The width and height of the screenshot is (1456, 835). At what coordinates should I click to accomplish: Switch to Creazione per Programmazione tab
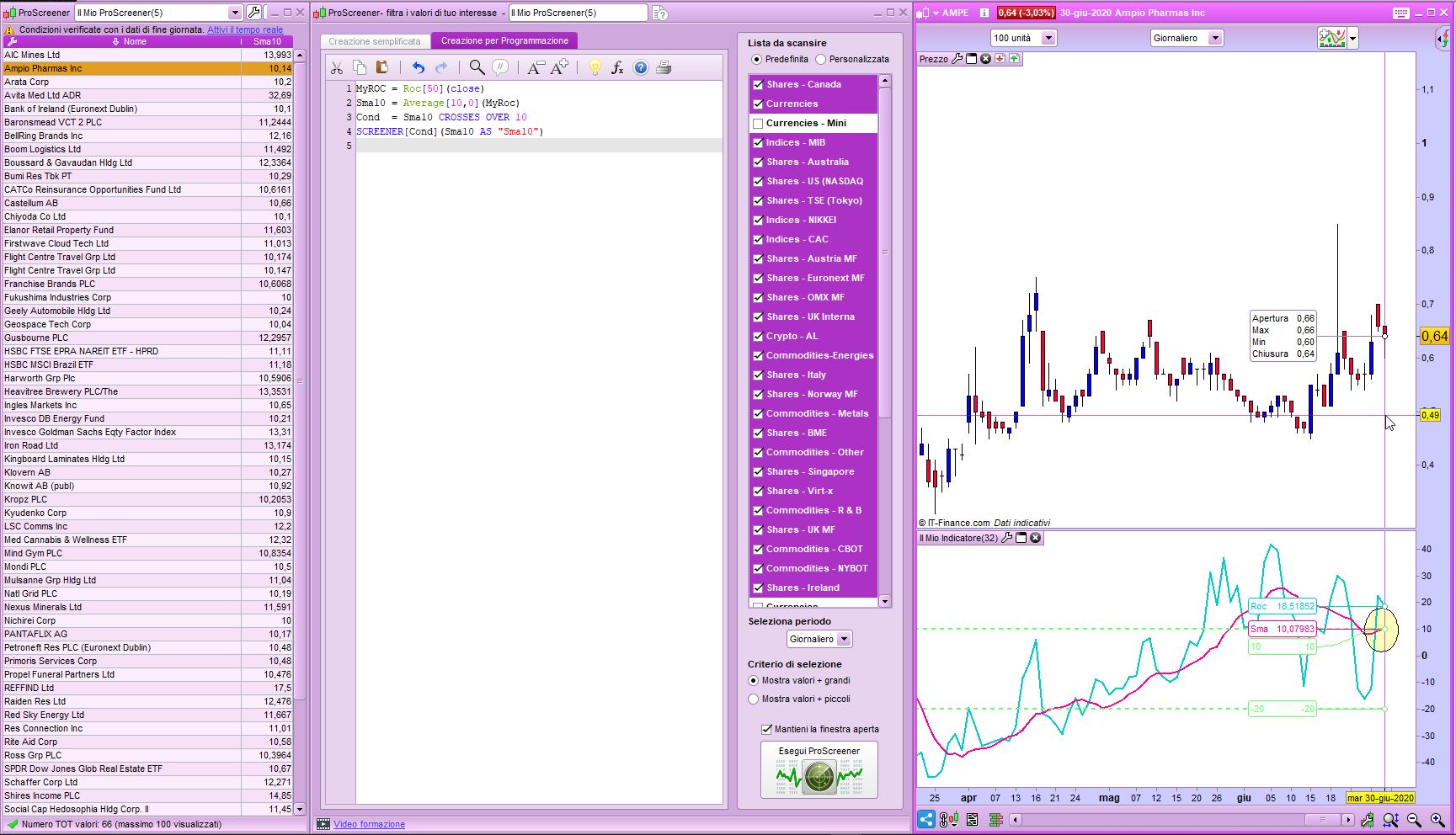click(504, 40)
